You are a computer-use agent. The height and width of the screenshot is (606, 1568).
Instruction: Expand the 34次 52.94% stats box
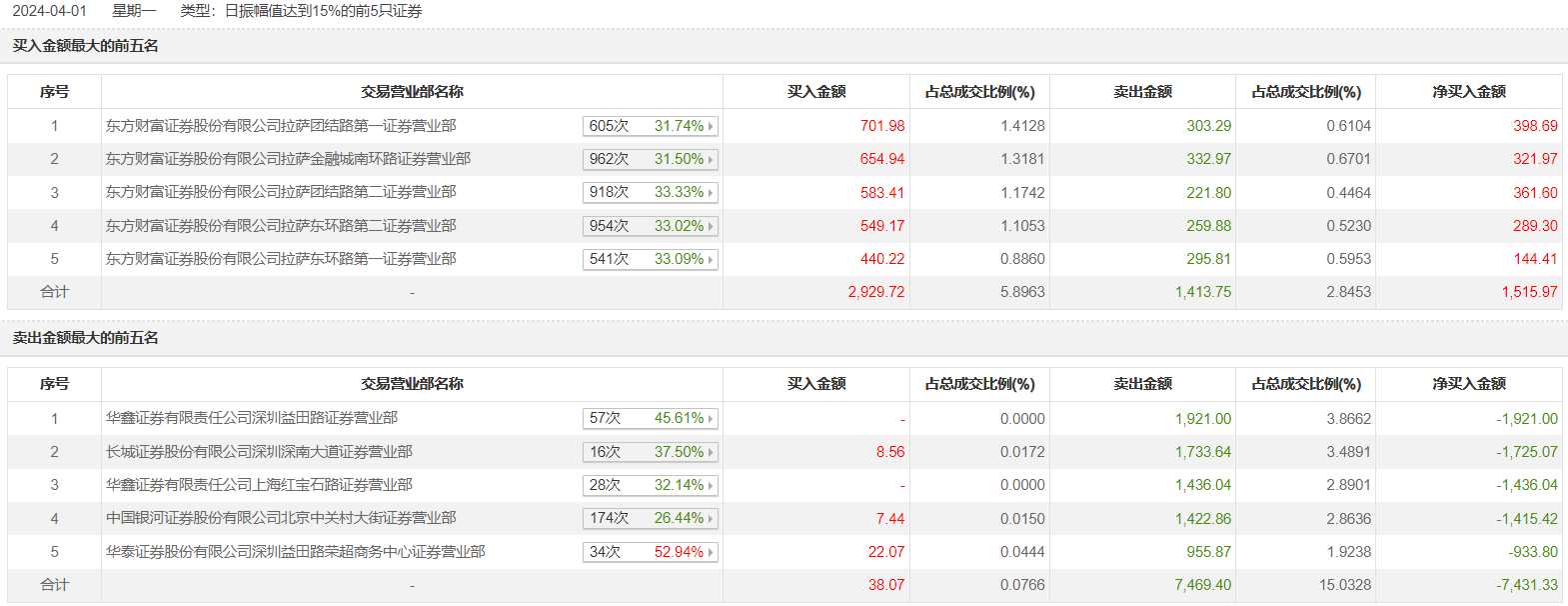coord(651,552)
